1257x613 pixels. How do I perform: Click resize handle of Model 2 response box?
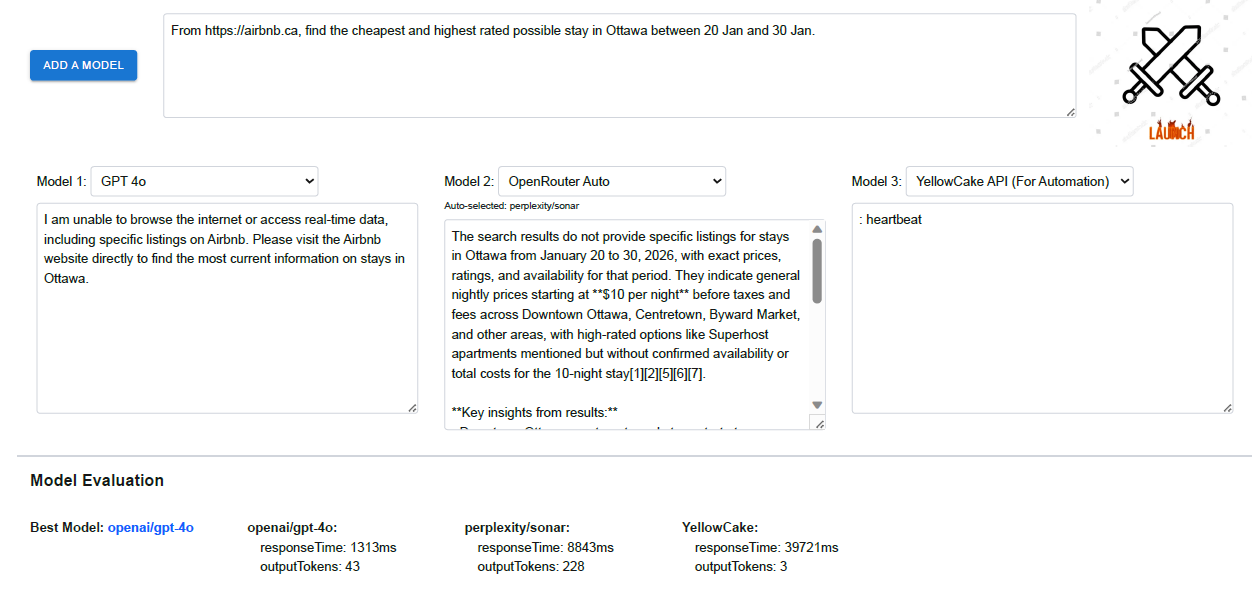(x=820, y=425)
